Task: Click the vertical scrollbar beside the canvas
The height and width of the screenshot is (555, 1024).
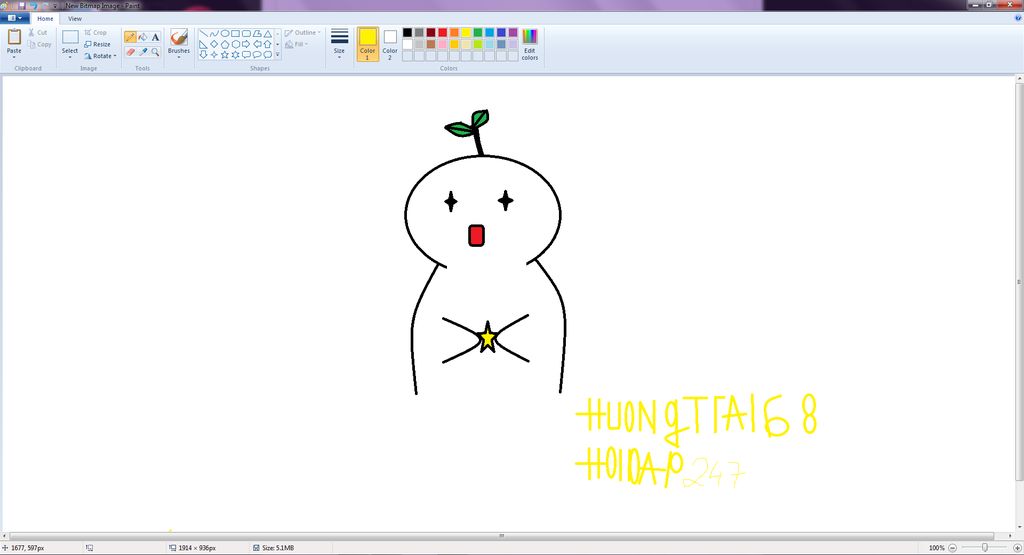Action: pos(1019,282)
